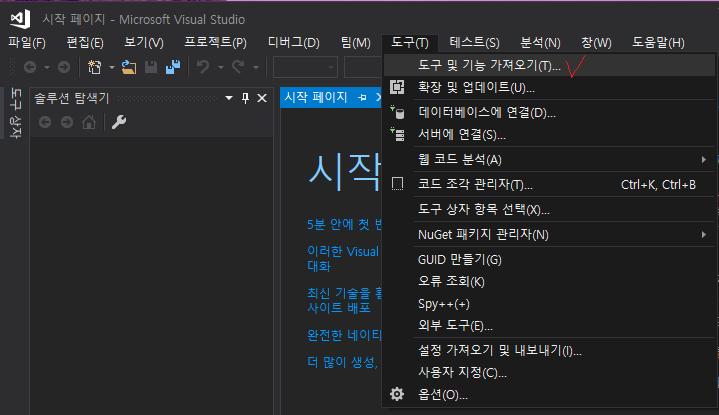The height and width of the screenshot is (415, 719).
Task: Open the '최신 기술을' start page link
Action: (x=344, y=300)
